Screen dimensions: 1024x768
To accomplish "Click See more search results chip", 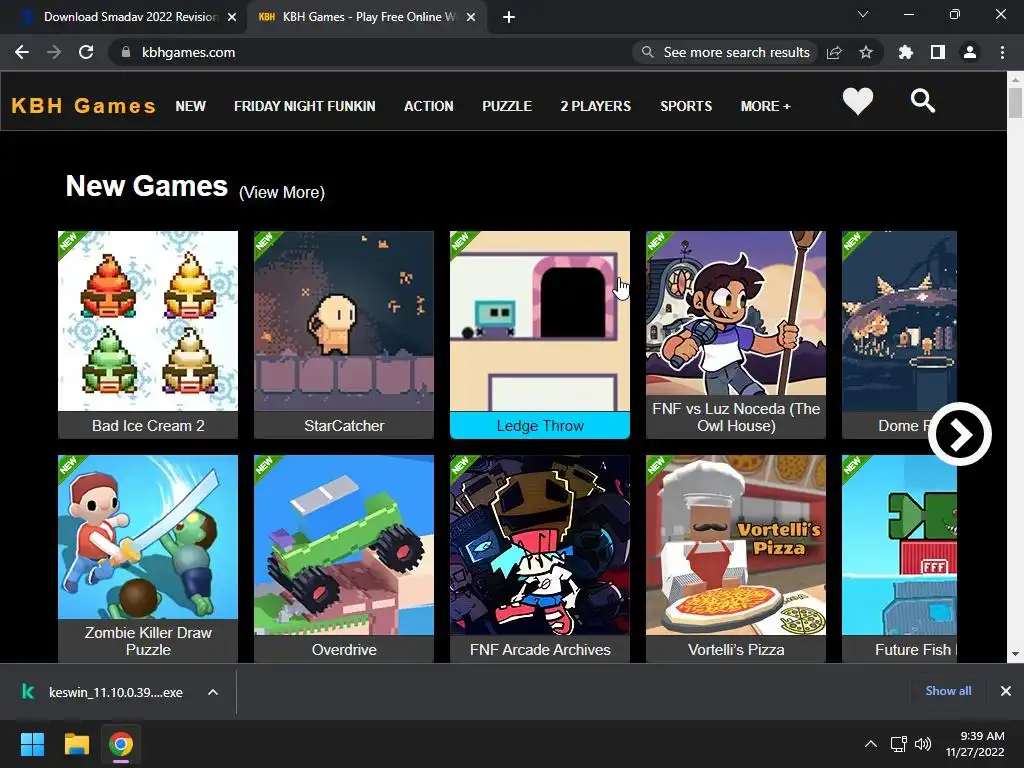I will (726, 52).
